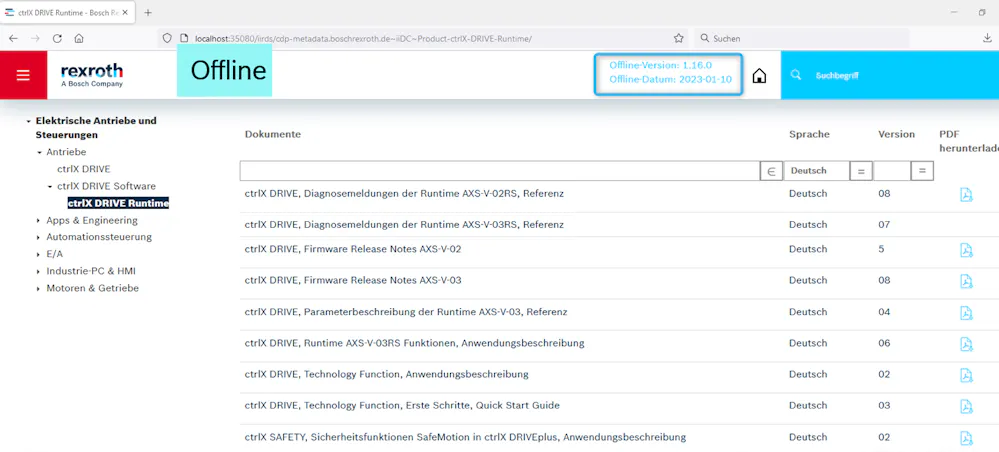The width and height of the screenshot is (999, 452).
Task: Open Parameterbeschreibung der Runtime AXS-V-03 document
Action: pos(406,312)
